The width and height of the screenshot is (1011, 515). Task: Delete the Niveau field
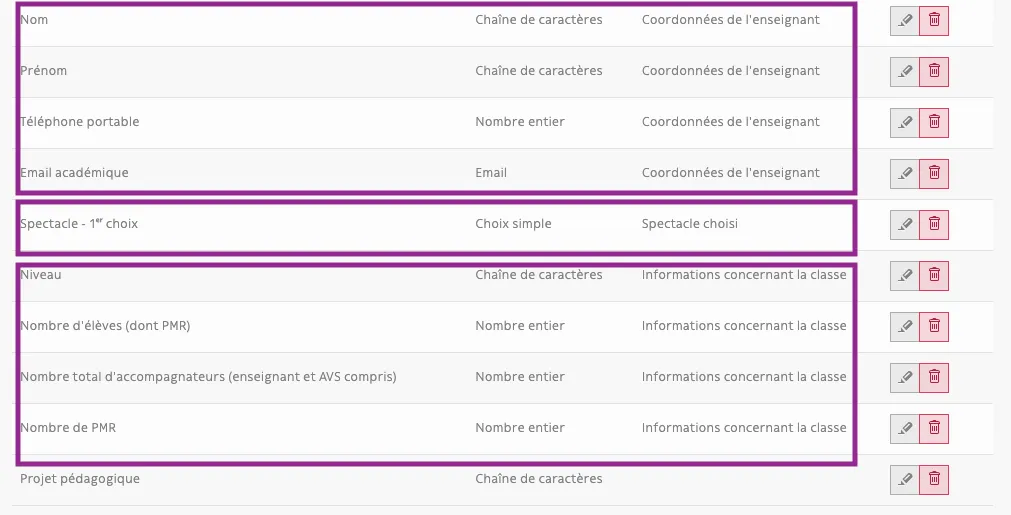pos(934,275)
